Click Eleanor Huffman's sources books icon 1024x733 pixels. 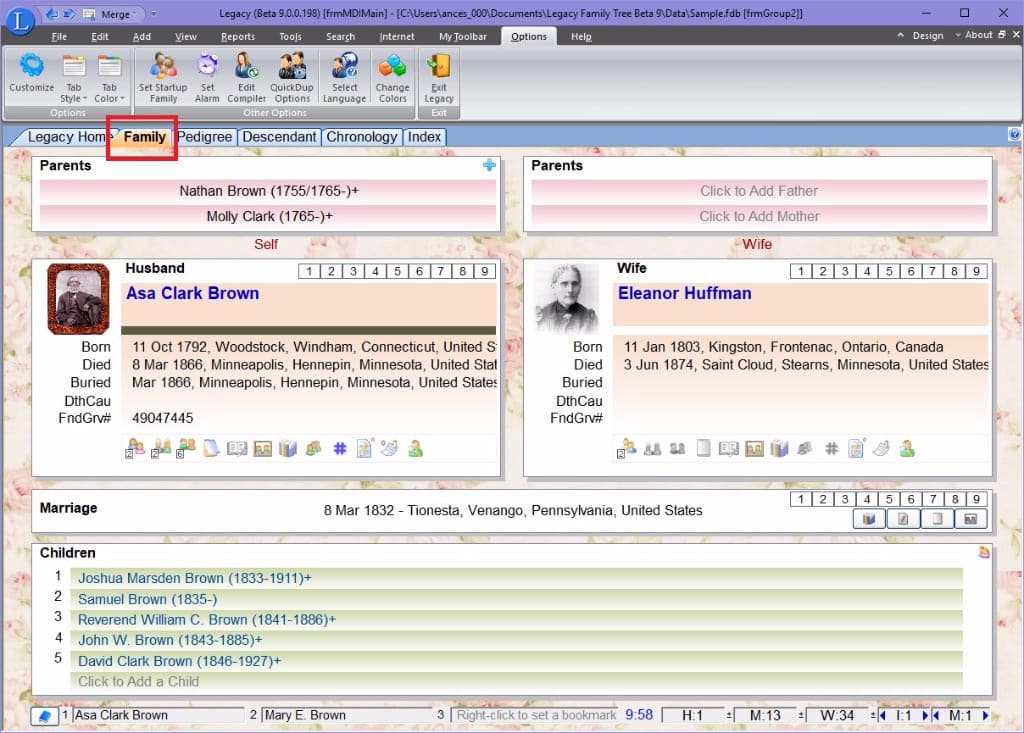779,449
